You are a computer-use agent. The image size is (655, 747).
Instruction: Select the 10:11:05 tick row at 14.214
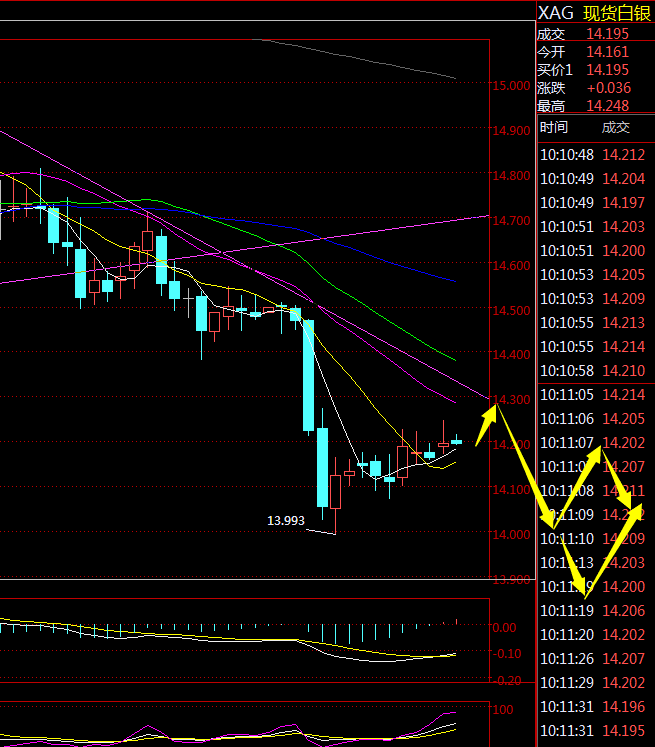(x=593, y=394)
